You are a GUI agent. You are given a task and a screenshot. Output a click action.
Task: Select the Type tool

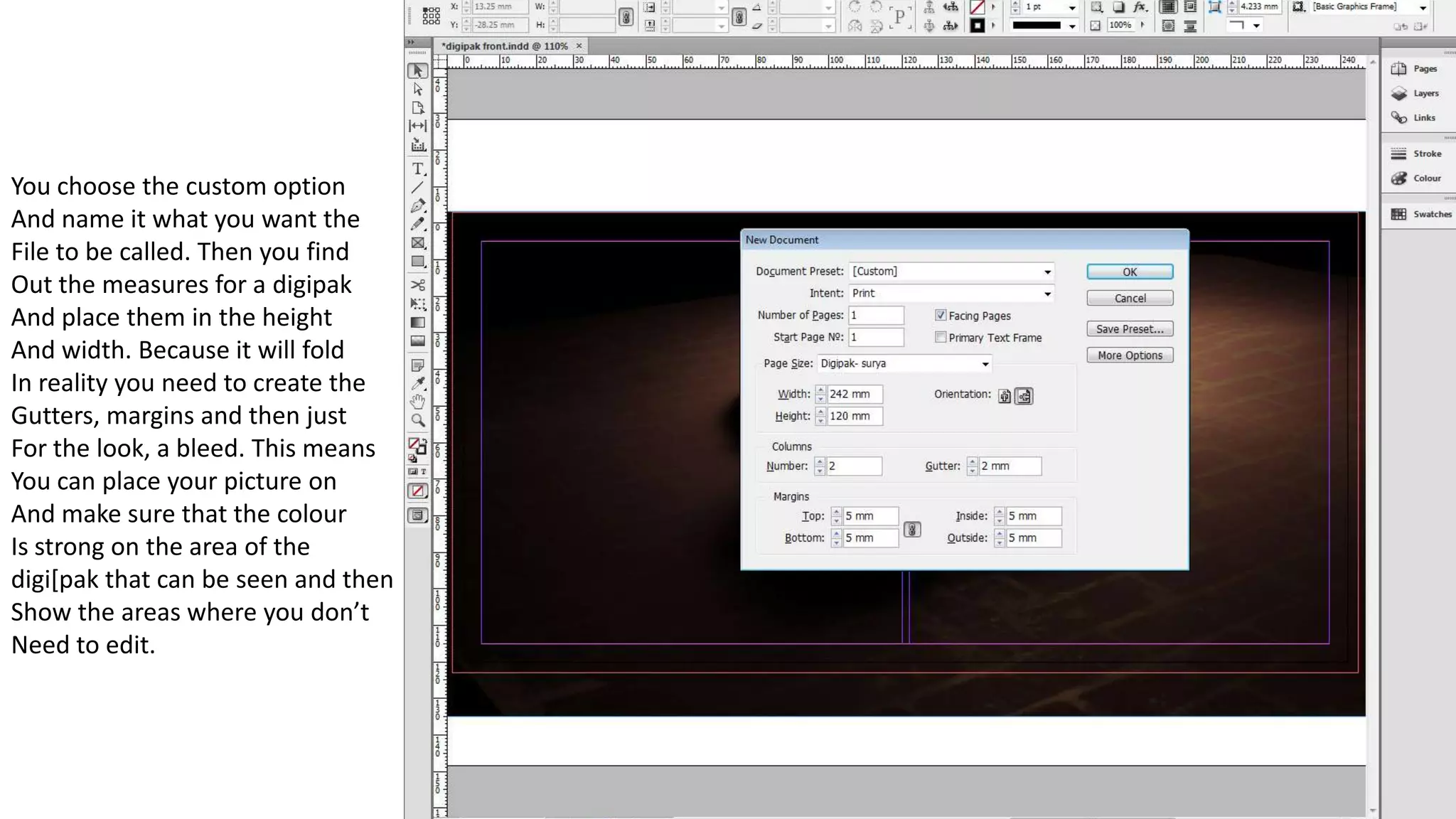point(418,169)
